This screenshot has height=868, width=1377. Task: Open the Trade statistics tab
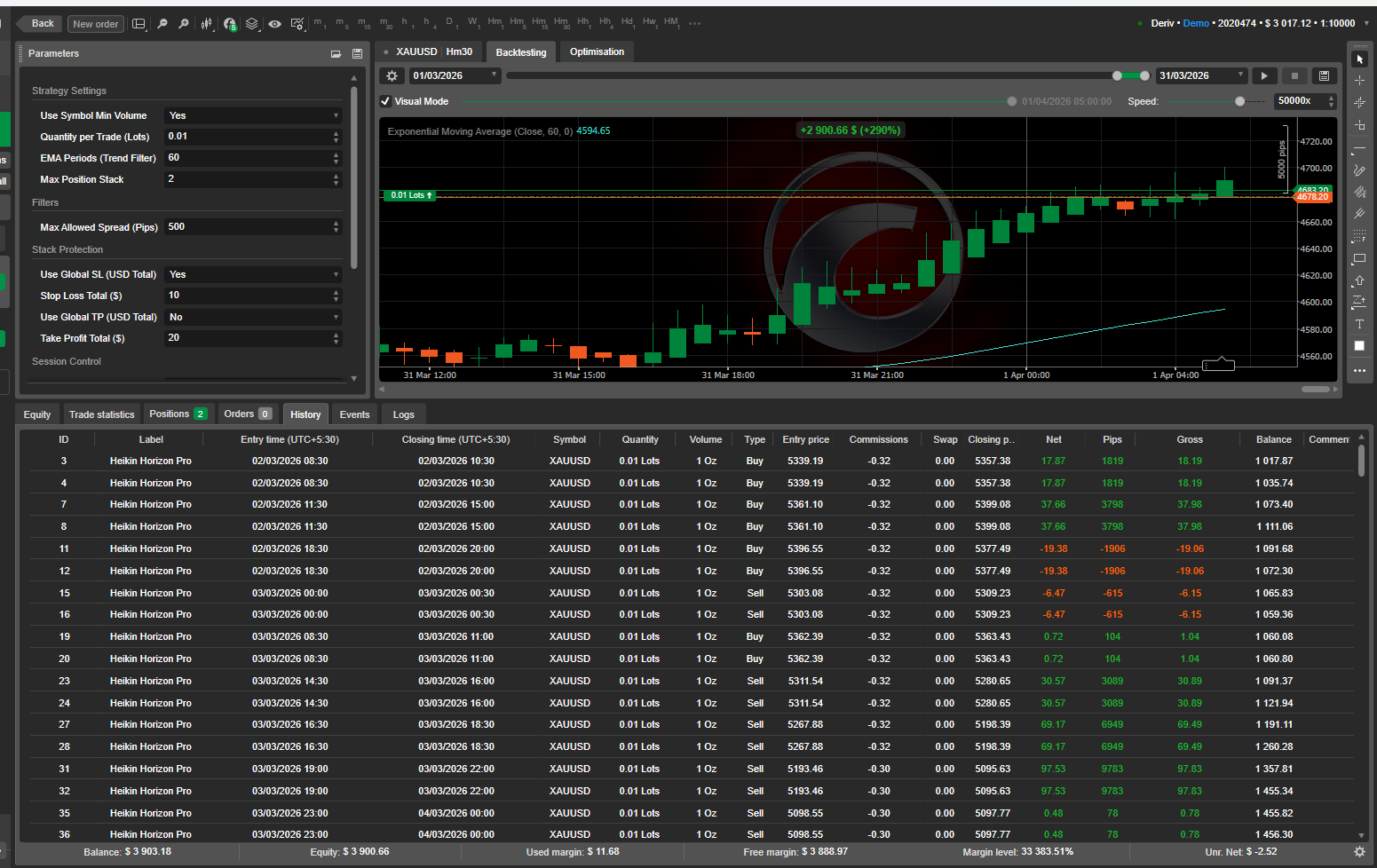pos(102,414)
